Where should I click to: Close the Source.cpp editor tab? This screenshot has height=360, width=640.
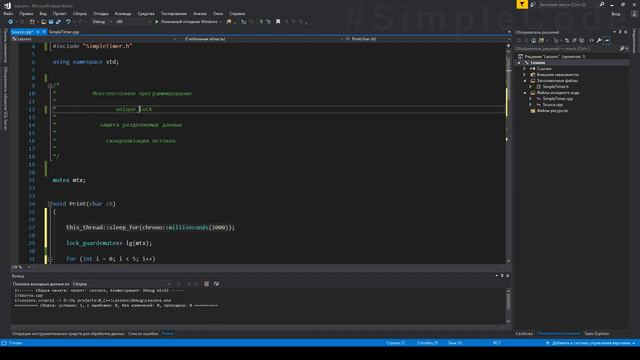44,31
